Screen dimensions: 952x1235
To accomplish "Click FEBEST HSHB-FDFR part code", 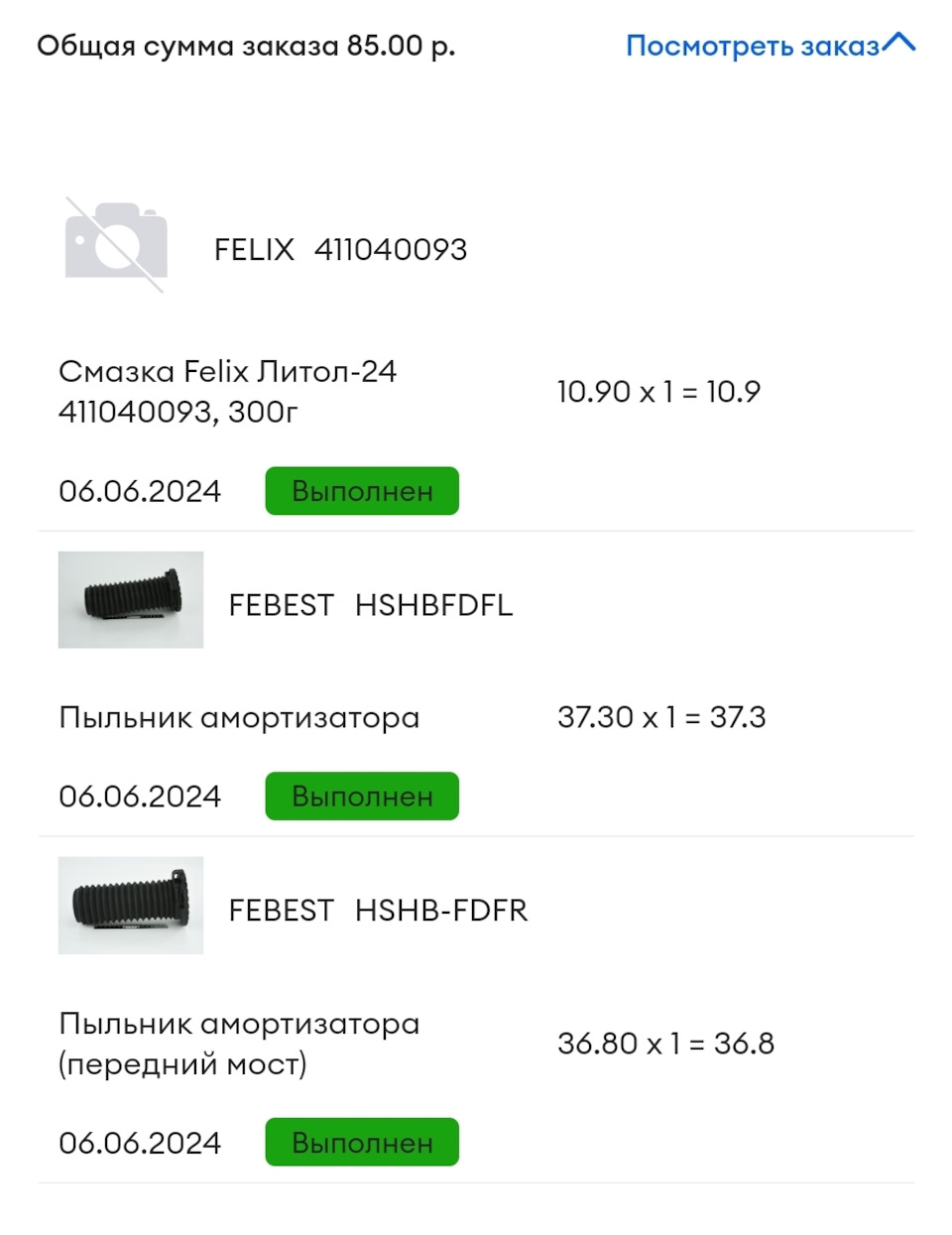I will [x=378, y=910].
